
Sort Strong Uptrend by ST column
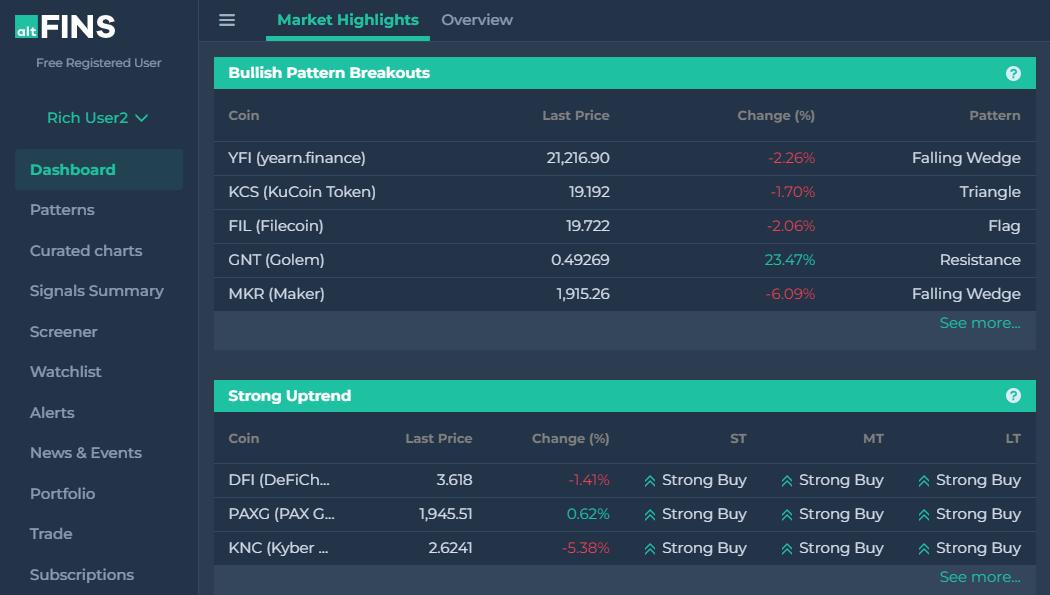tap(738, 439)
